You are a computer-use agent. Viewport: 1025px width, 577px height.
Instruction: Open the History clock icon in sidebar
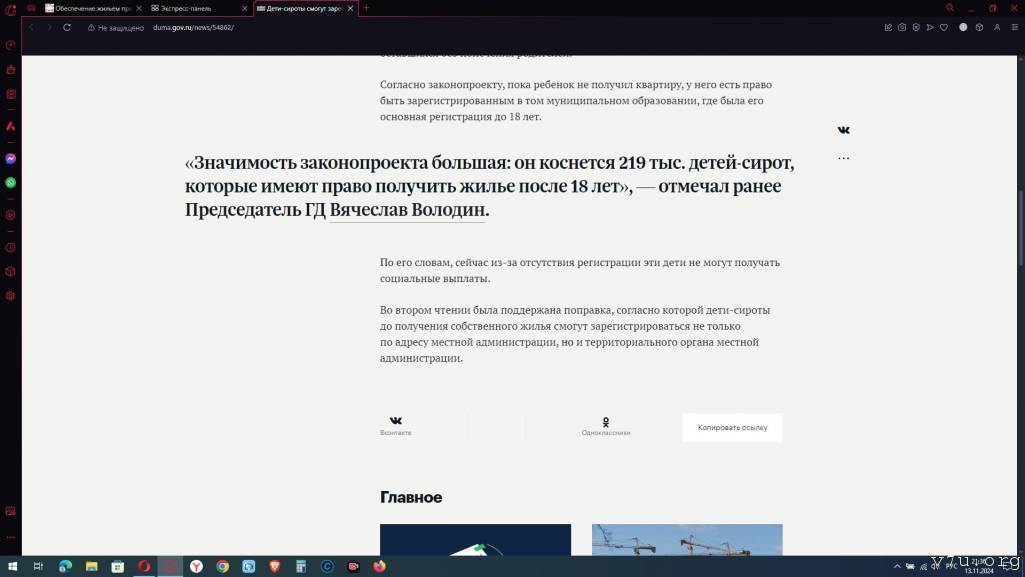point(10,247)
